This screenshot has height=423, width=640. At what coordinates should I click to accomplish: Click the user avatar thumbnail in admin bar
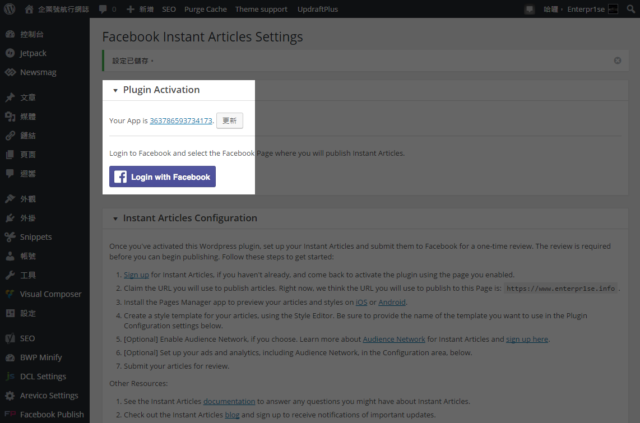point(613,9)
